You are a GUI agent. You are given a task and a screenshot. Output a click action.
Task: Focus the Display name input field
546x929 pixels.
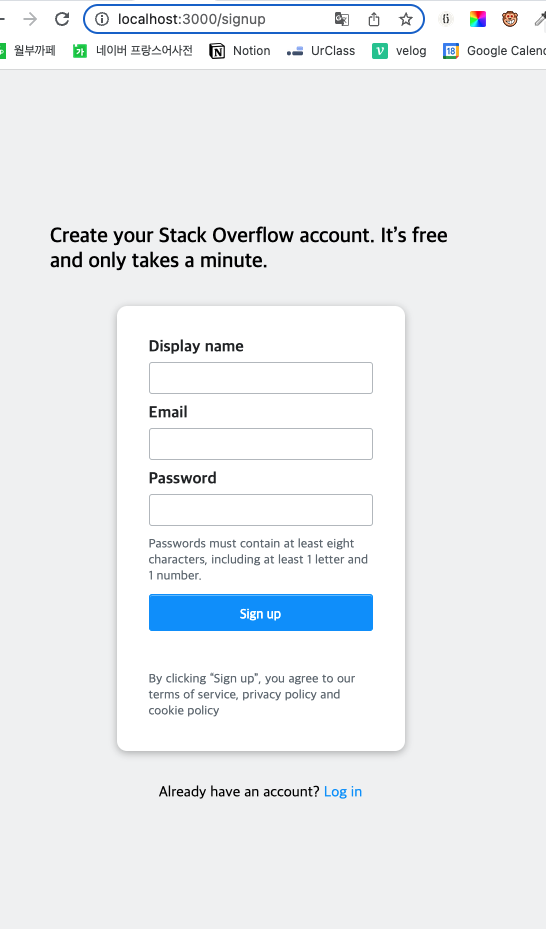pos(261,378)
